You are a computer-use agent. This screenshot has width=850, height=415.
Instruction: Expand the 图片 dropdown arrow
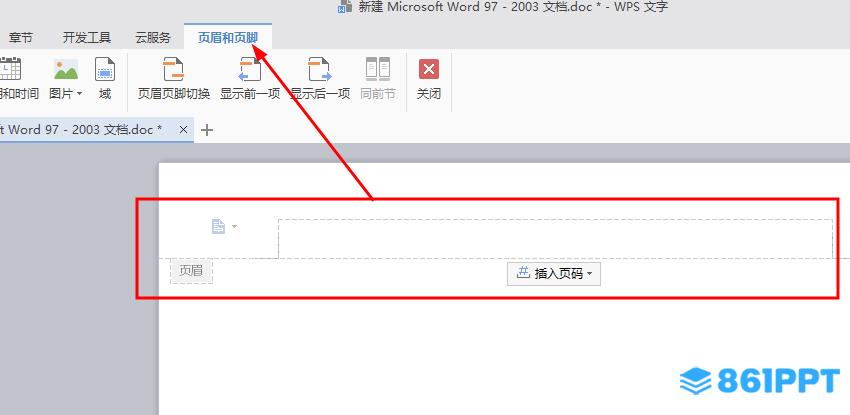[x=80, y=94]
